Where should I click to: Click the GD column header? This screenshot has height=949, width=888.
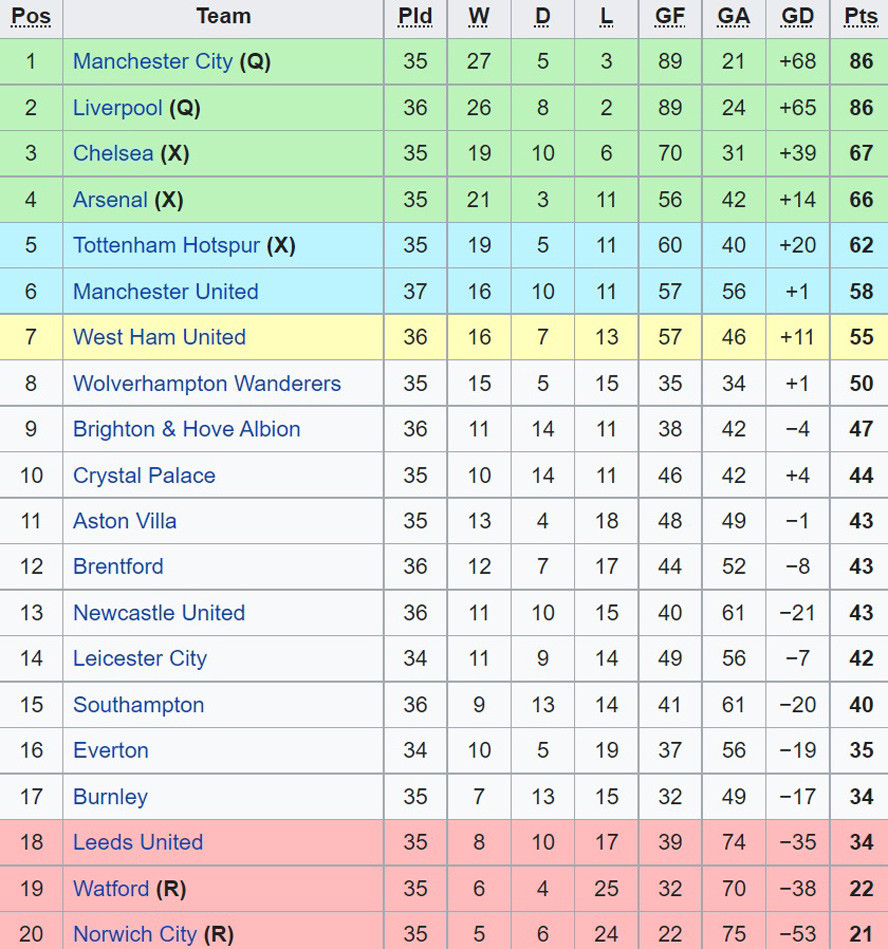[x=797, y=17]
